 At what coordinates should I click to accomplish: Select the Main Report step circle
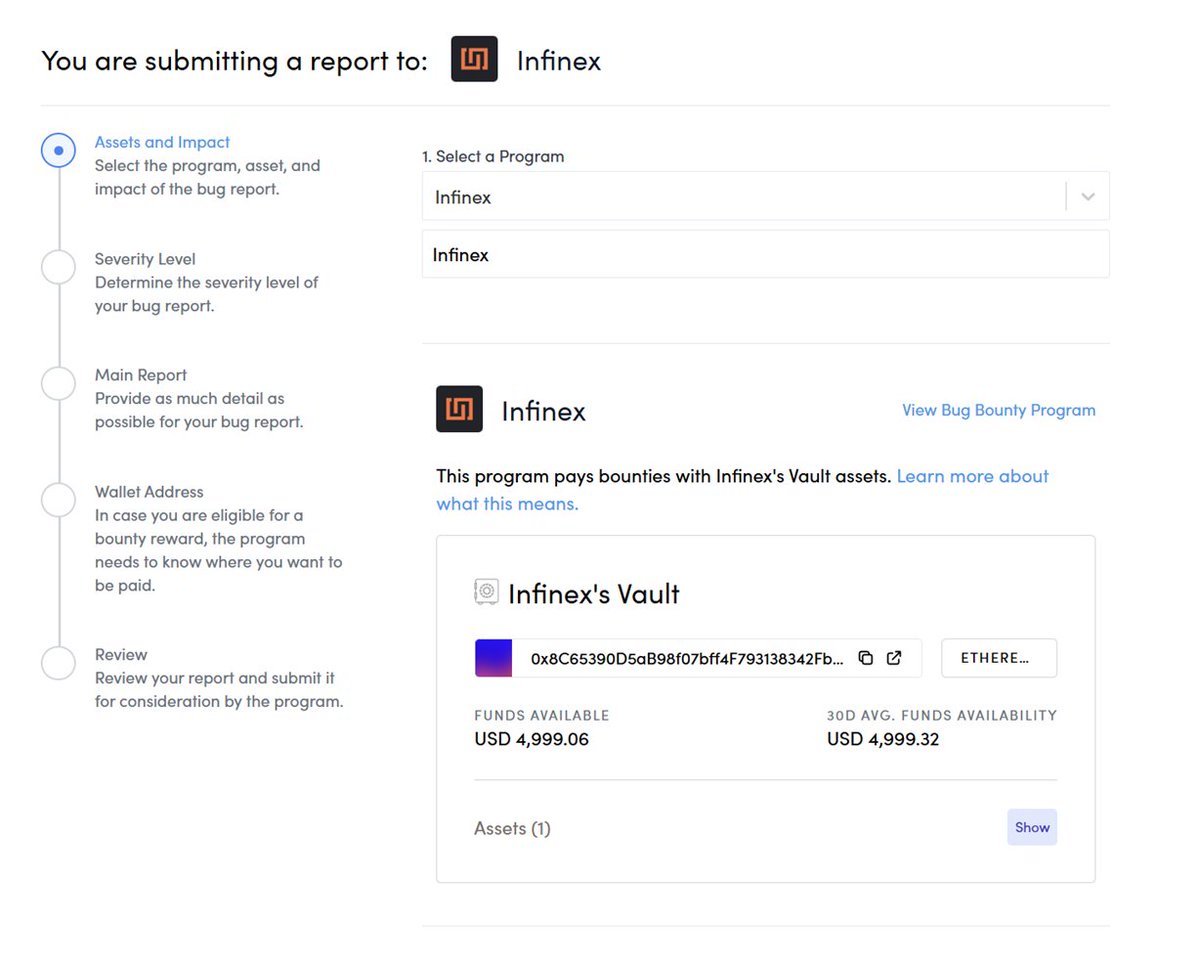[59, 384]
